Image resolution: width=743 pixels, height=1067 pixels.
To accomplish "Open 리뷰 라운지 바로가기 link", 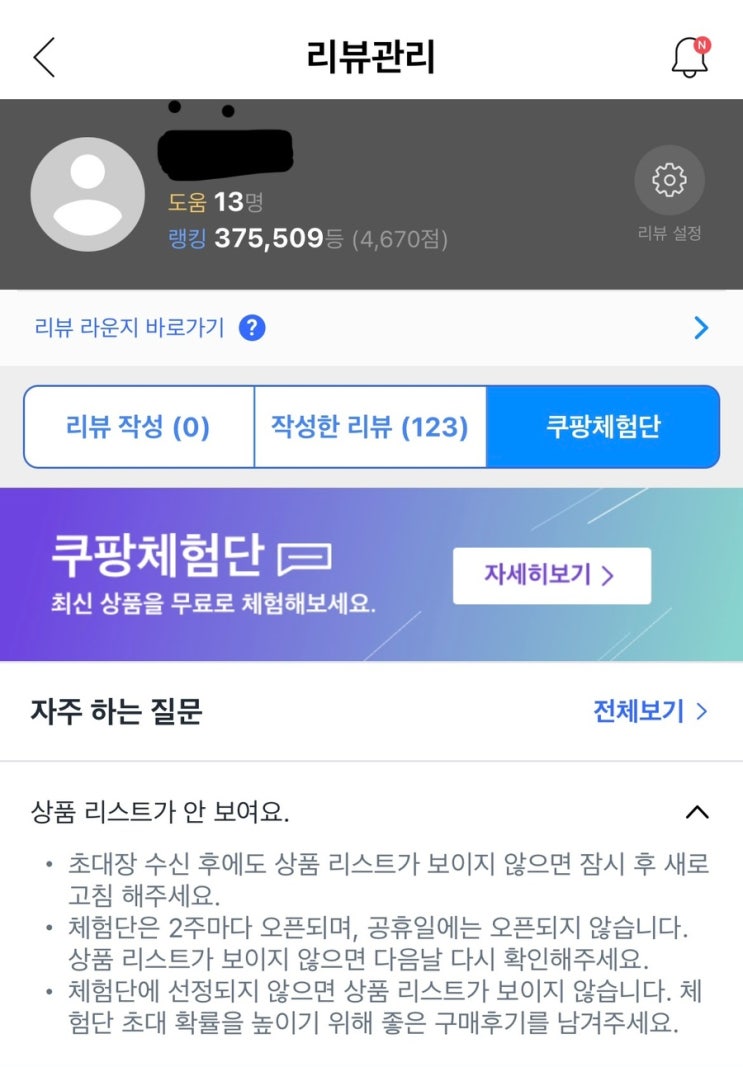I will (129, 327).
